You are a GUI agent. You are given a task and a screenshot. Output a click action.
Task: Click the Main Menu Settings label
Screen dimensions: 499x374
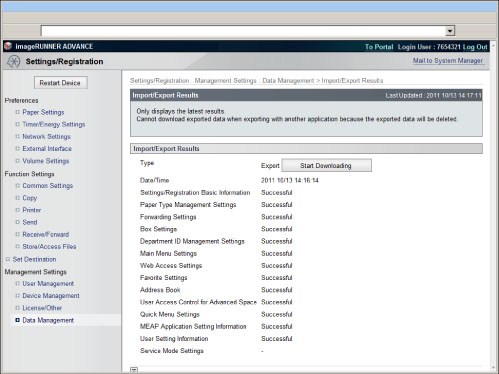tap(168, 254)
